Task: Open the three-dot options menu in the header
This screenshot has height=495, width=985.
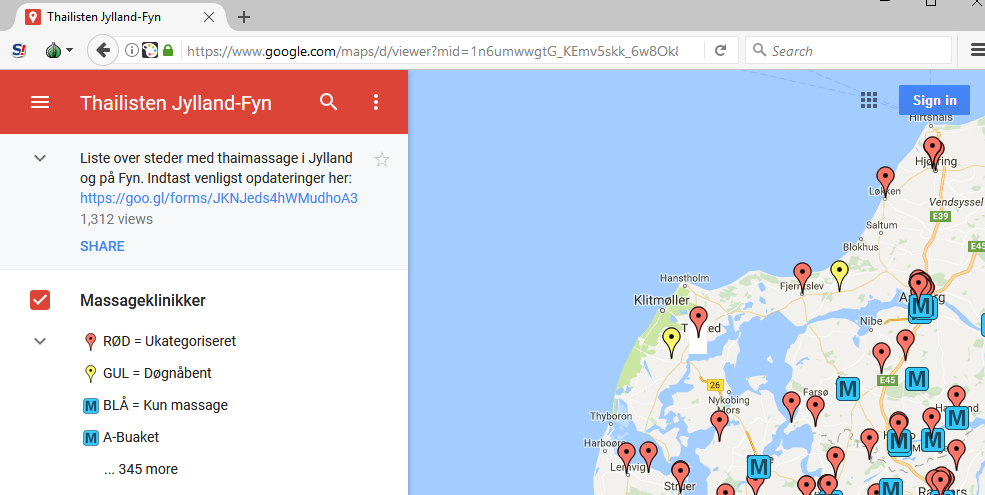Action: [x=376, y=102]
